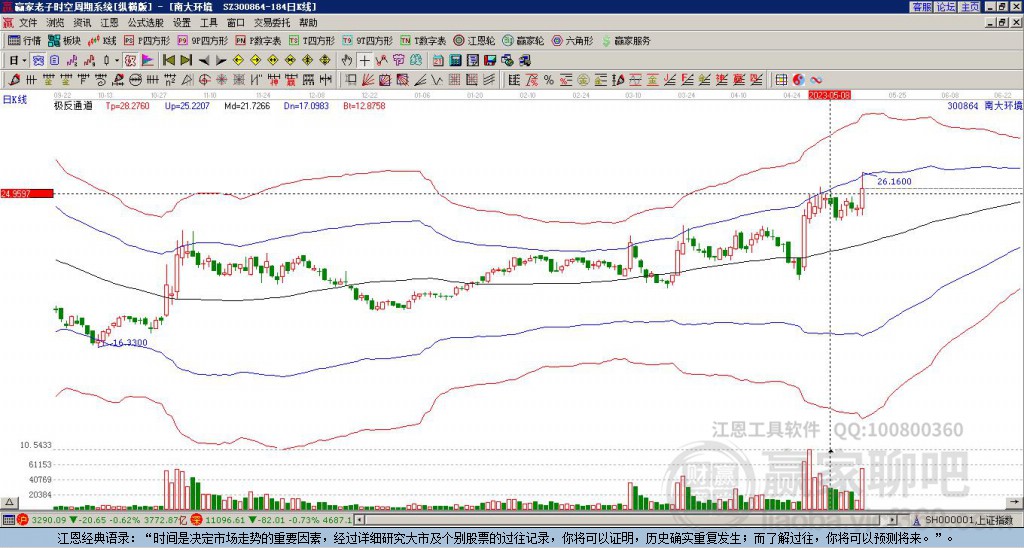This screenshot has width=1024, height=548.
Task: Open the 工具 menu
Action: point(208,23)
